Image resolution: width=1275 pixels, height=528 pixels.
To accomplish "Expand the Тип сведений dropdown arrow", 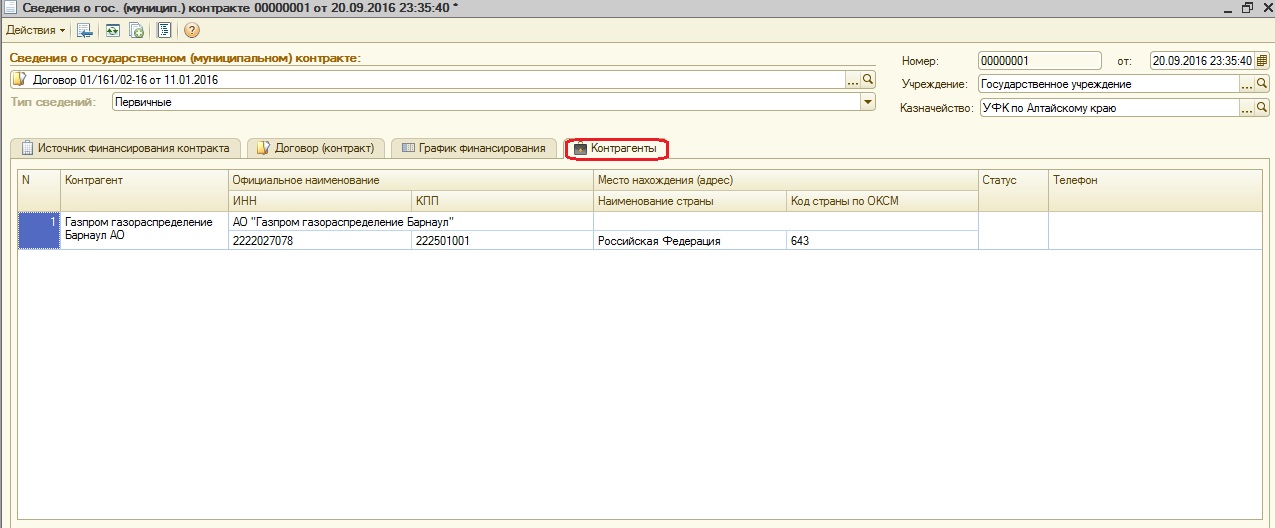I will pos(867,102).
